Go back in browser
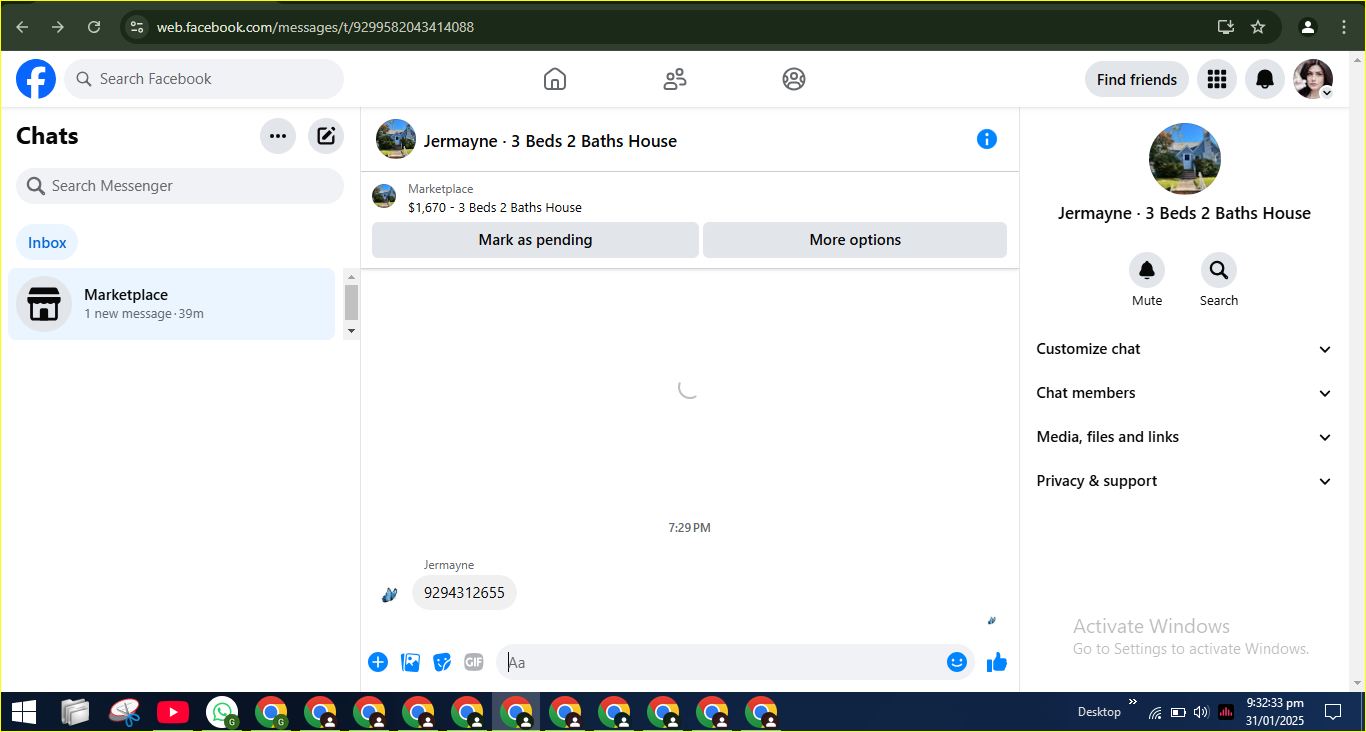Image resolution: width=1366 pixels, height=732 pixels. [22, 27]
